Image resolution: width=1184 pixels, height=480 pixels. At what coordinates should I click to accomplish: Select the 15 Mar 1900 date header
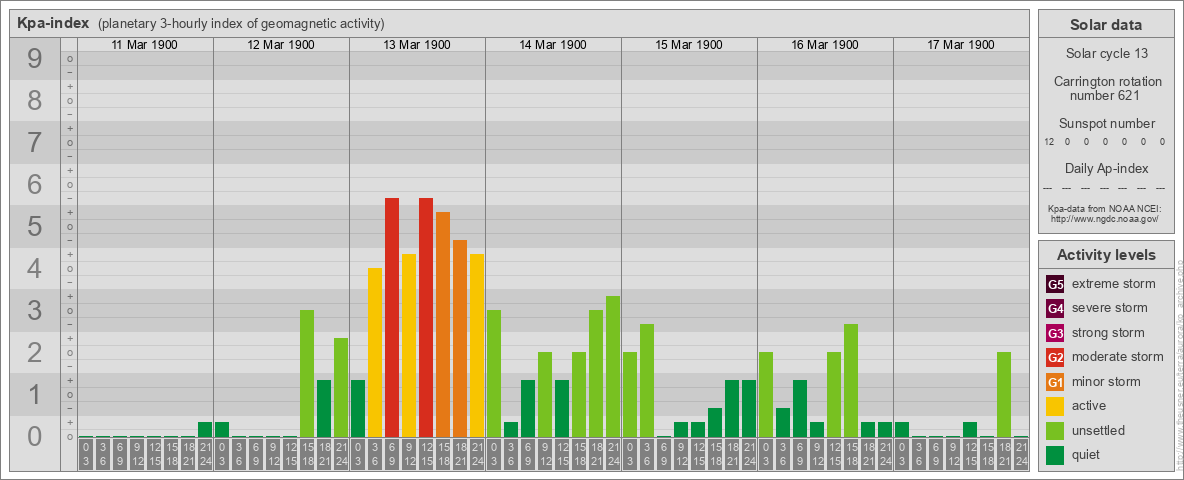pyautogui.click(x=689, y=45)
